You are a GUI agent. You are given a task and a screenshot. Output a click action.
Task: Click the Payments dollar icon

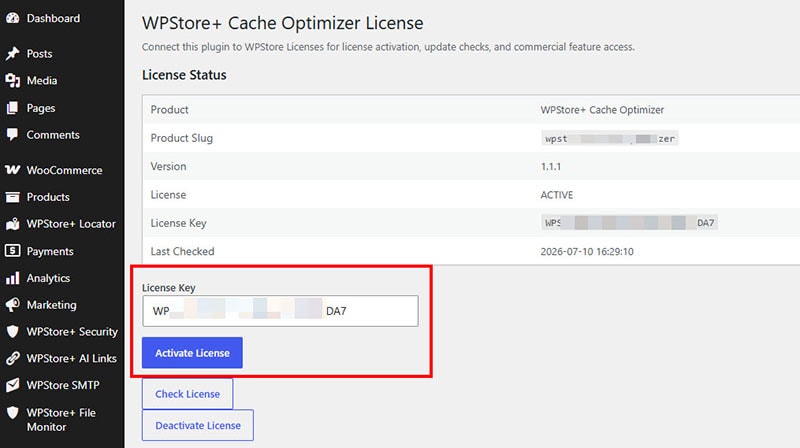click(x=13, y=251)
